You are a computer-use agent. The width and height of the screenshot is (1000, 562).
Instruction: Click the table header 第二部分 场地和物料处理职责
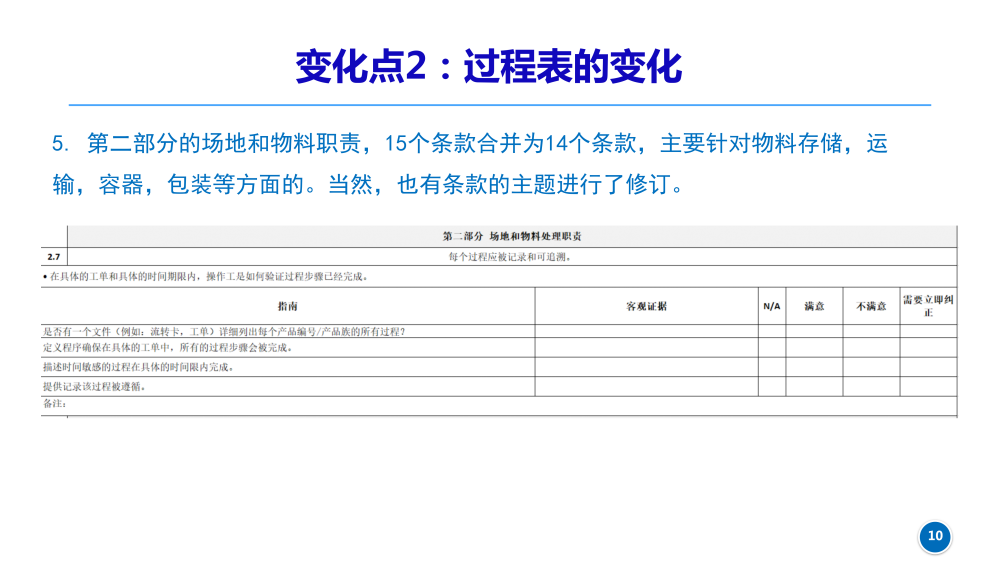click(x=512, y=237)
